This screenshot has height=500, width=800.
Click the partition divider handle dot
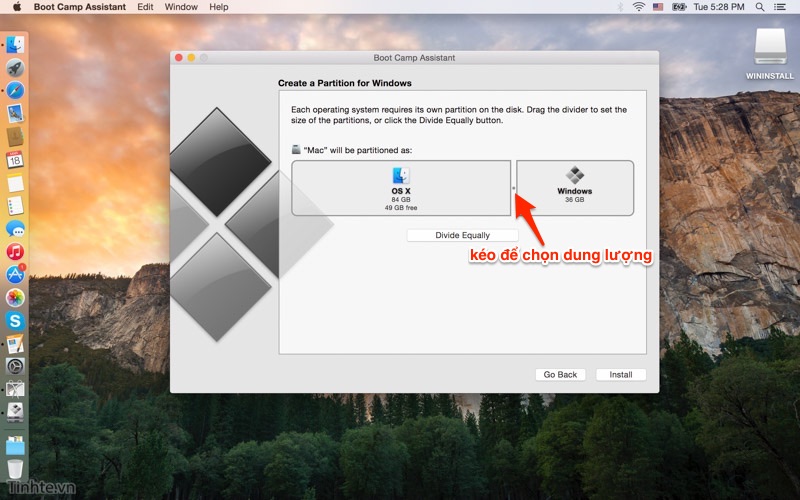(513, 188)
